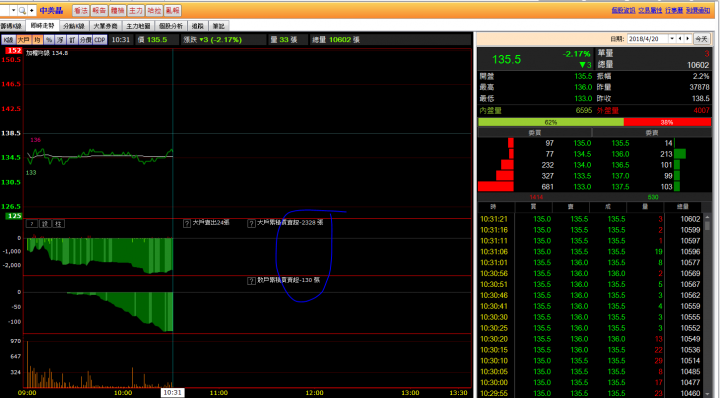720x398 pixels.
Task: Click help icon beside 大戶累積買賣超
Action: tap(251, 224)
